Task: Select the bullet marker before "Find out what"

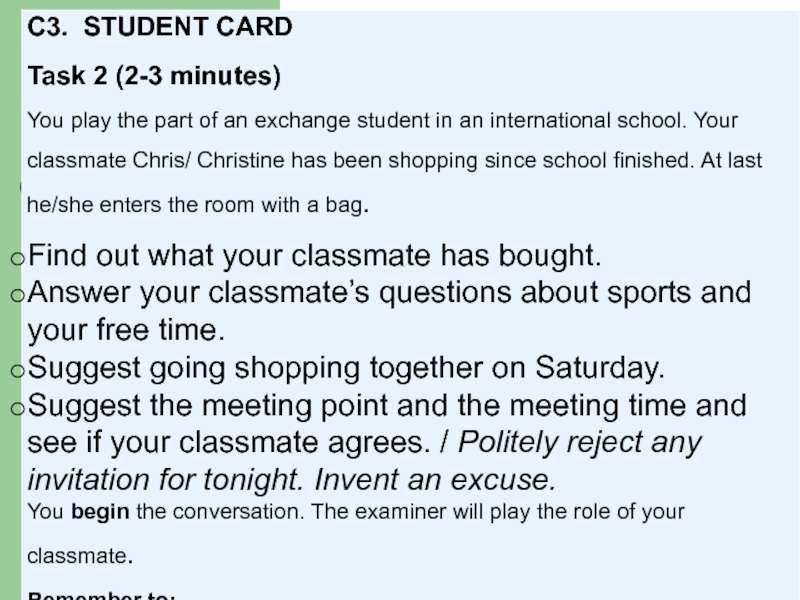Action: point(18,258)
